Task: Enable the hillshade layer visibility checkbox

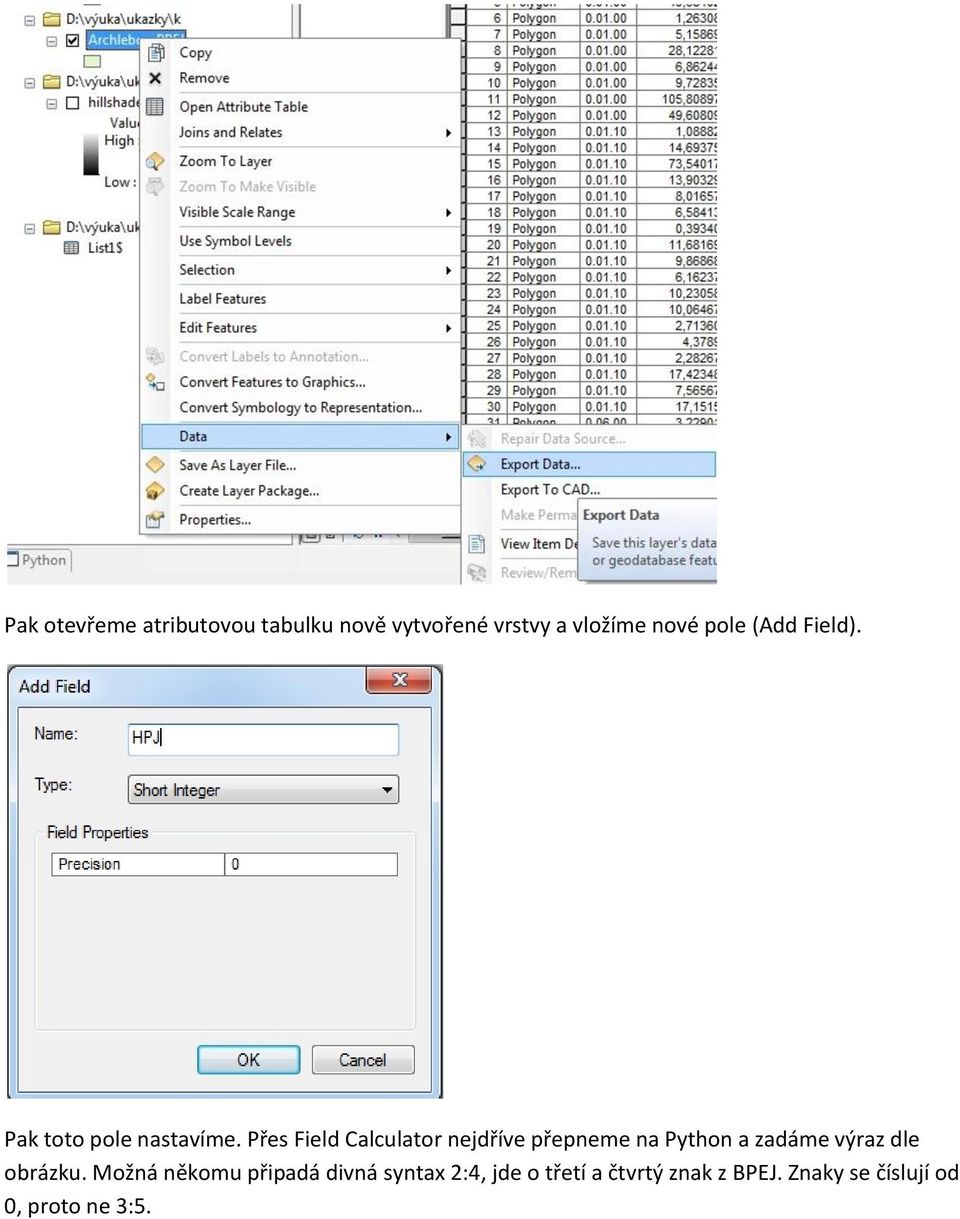Action: pos(72,103)
